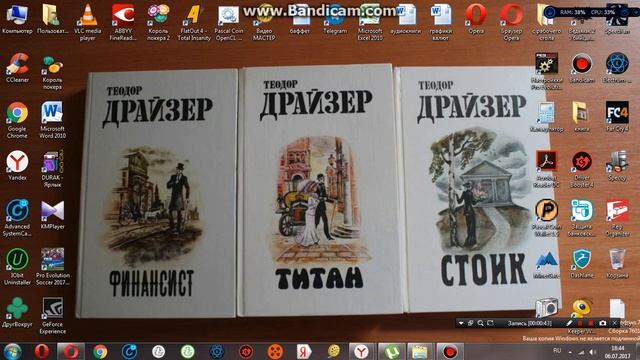Open the DURAK shortcut icon
Screen dimensions: 640x360
[52, 169]
